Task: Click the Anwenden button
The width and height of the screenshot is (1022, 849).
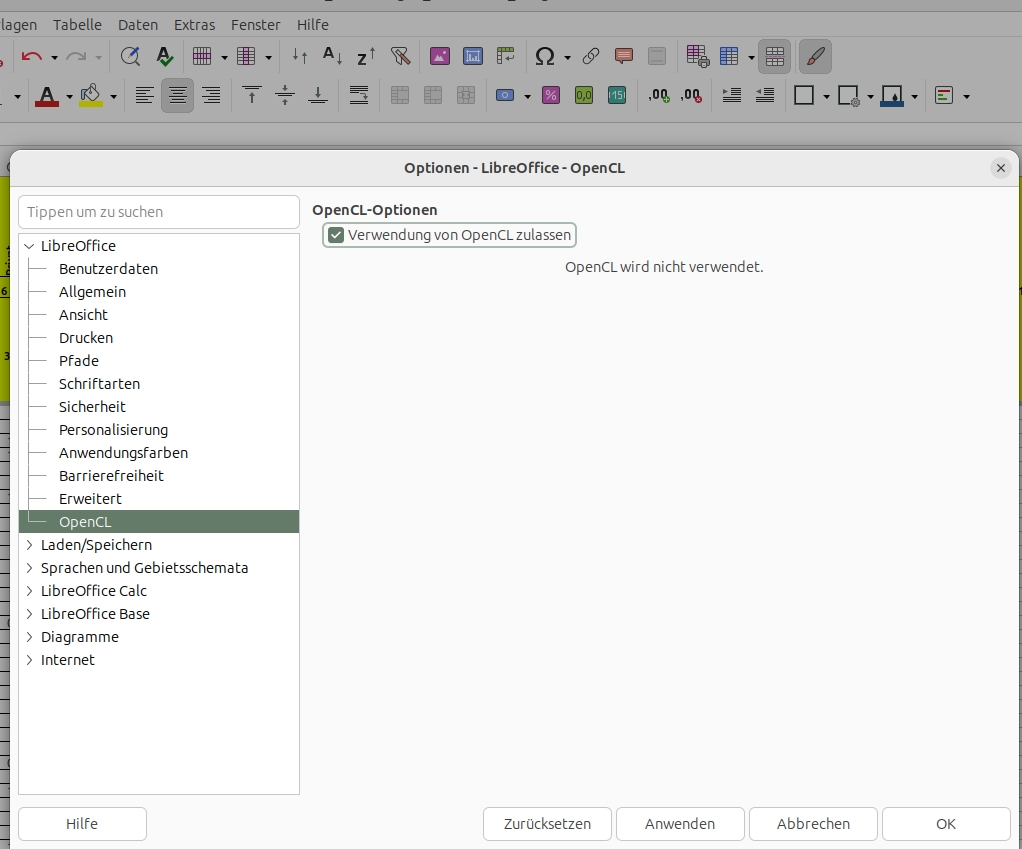Action: (680, 824)
